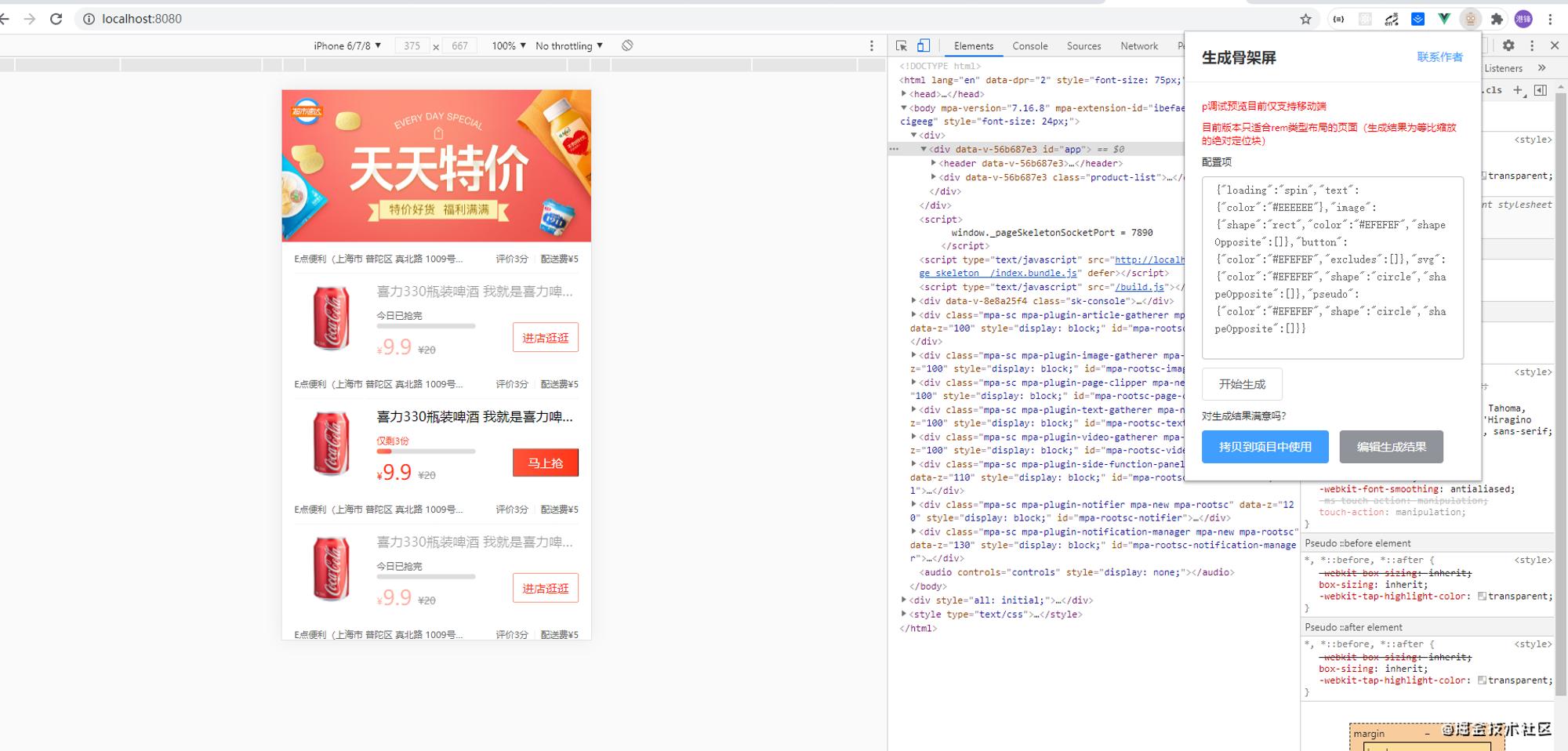The width and height of the screenshot is (1568, 751).
Task: Expand the head node
Action: click(904, 94)
